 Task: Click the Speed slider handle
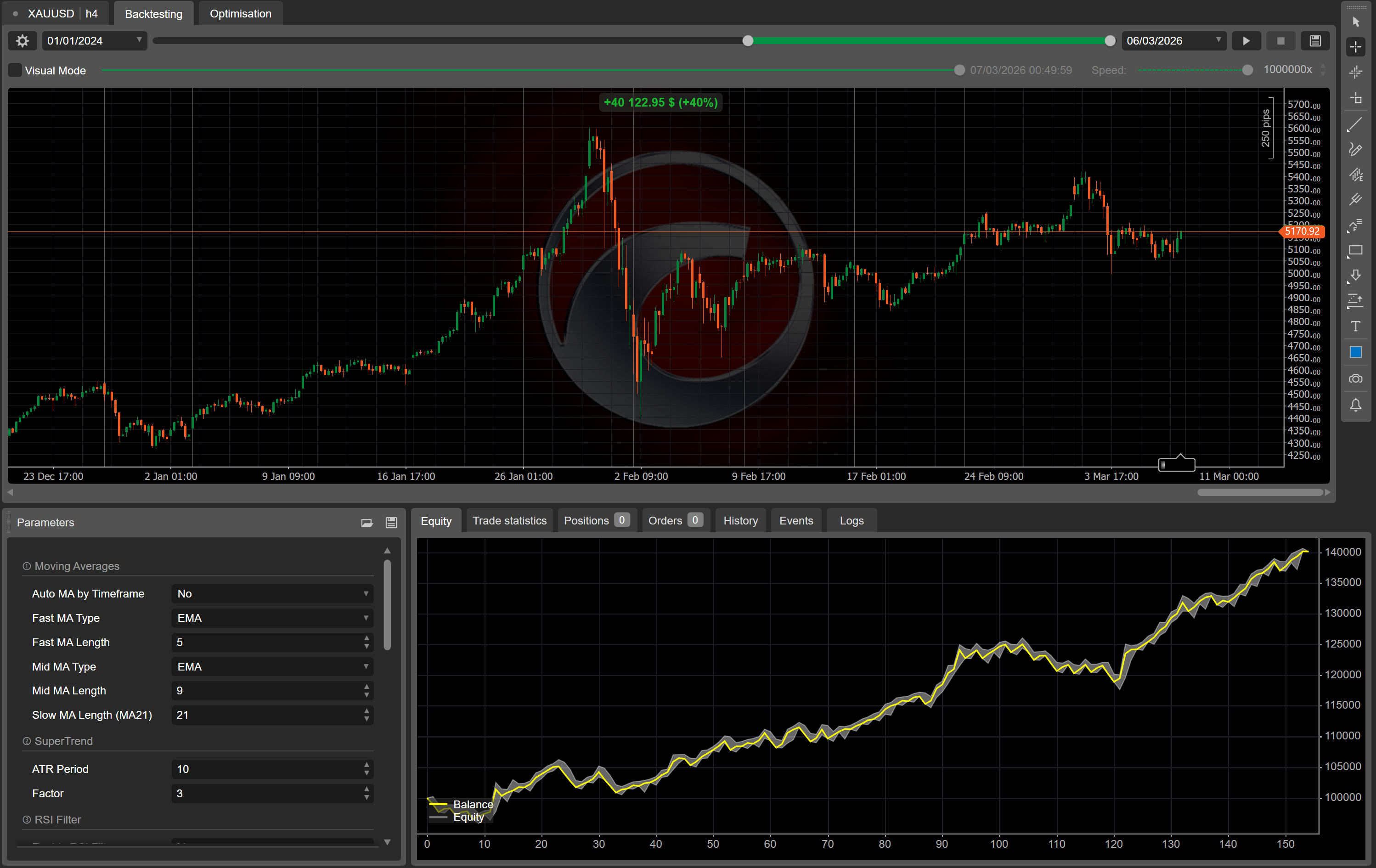tap(1247, 70)
